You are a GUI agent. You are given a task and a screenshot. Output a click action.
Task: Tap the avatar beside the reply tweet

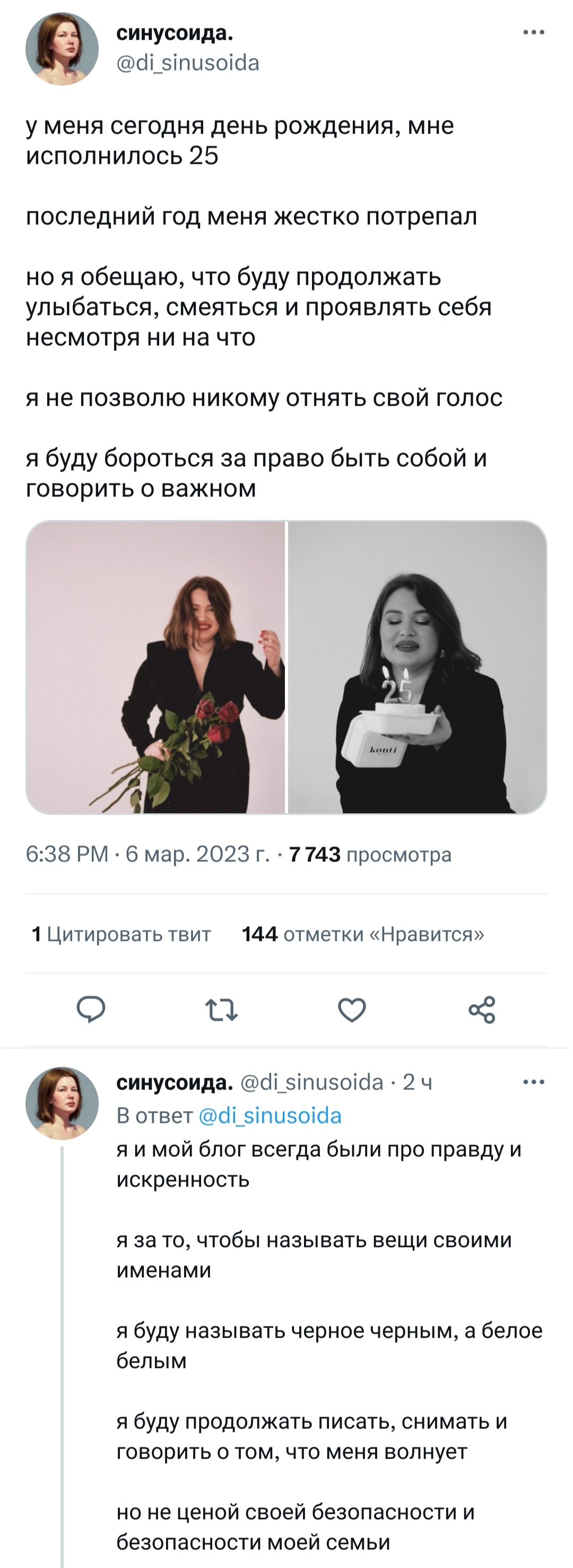click(62, 1102)
